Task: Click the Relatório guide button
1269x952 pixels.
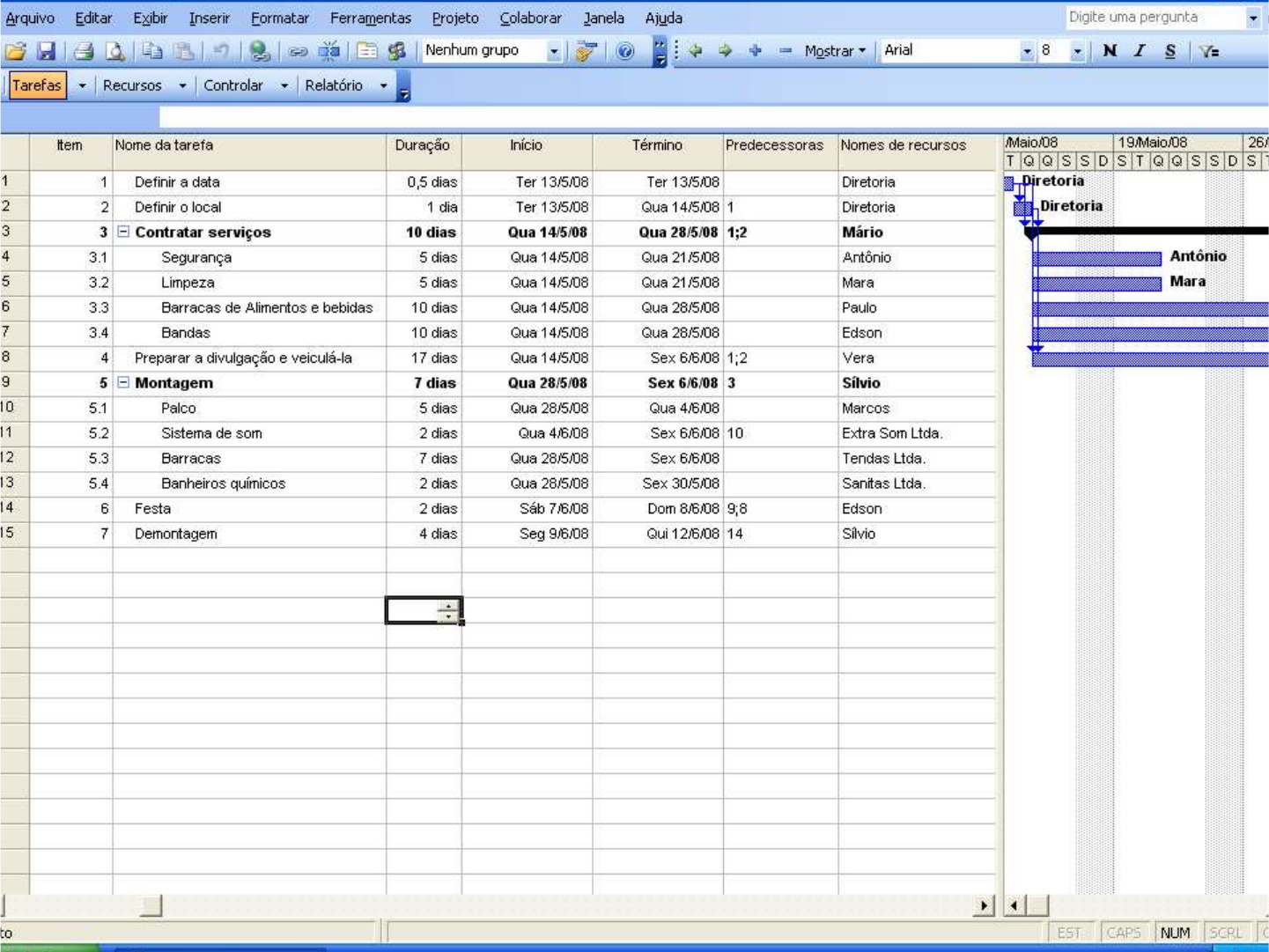Action: pos(334,85)
